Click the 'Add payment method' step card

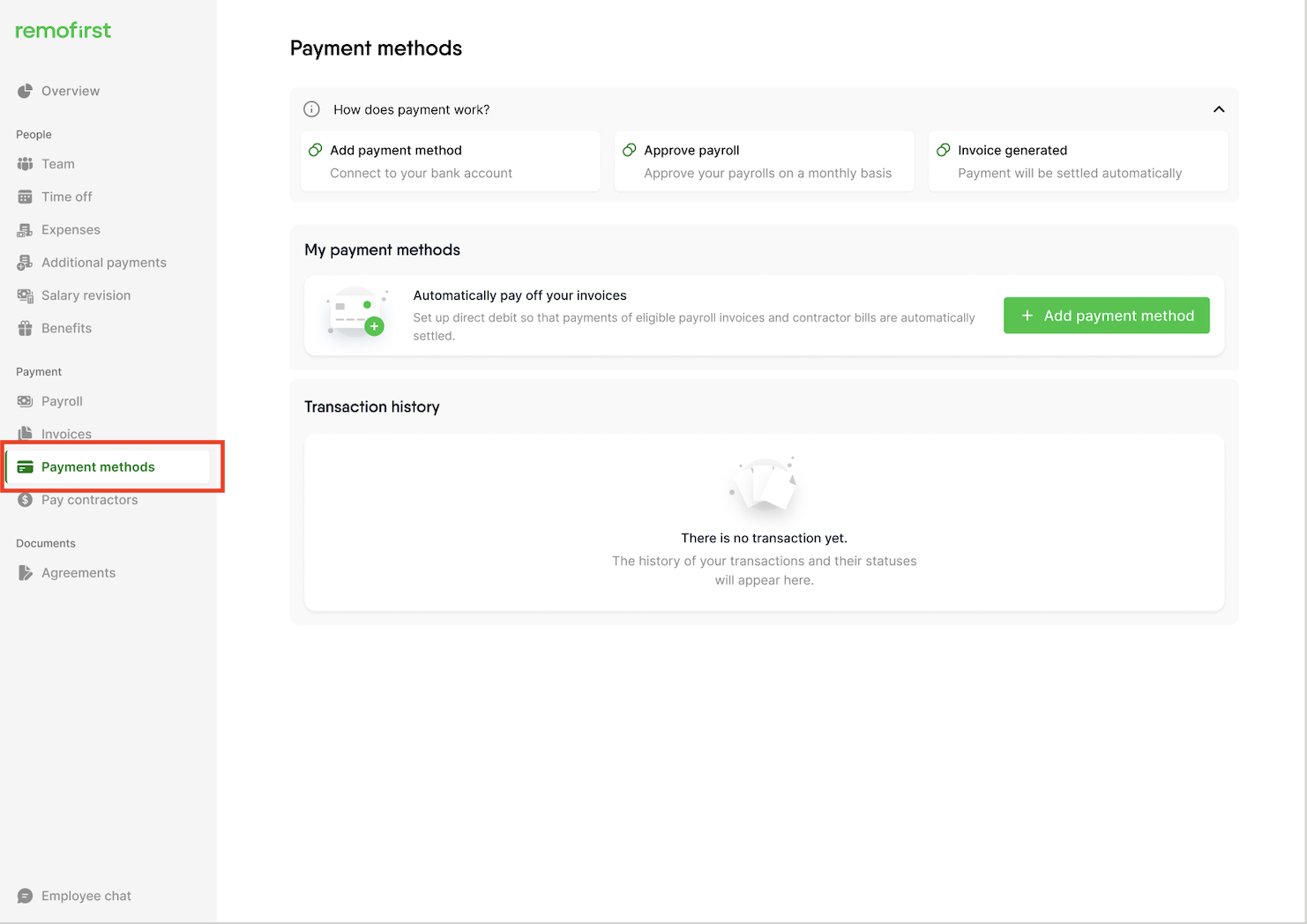[x=450, y=161]
